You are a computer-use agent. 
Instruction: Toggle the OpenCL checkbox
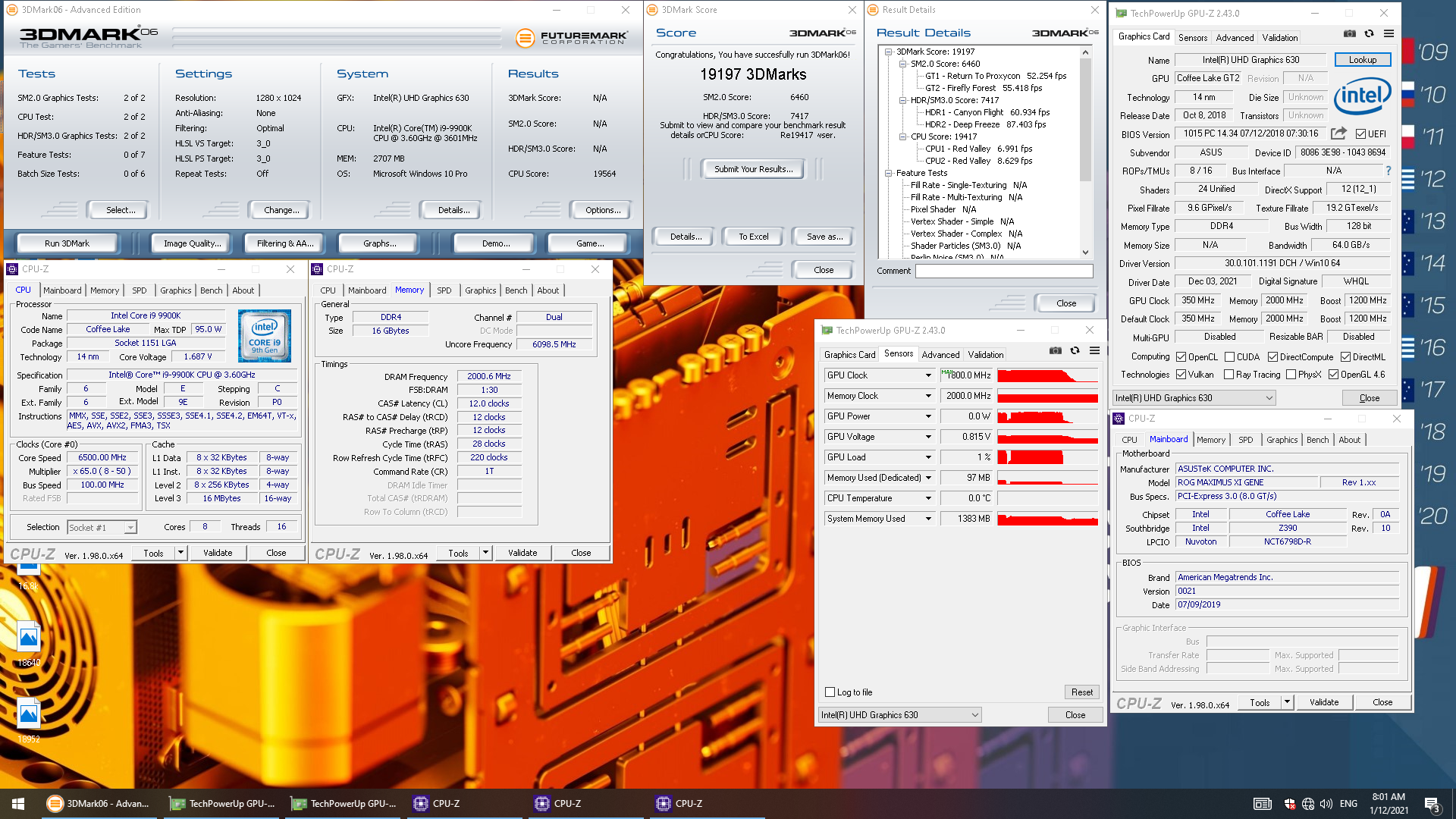pos(1181,357)
